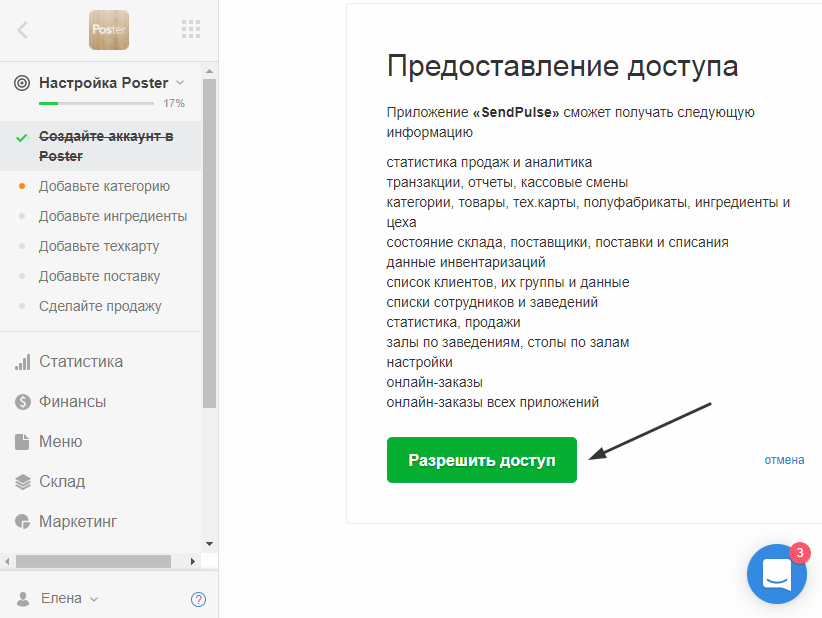Open the Сделайте продажу step
The width and height of the screenshot is (822, 618).
100,306
